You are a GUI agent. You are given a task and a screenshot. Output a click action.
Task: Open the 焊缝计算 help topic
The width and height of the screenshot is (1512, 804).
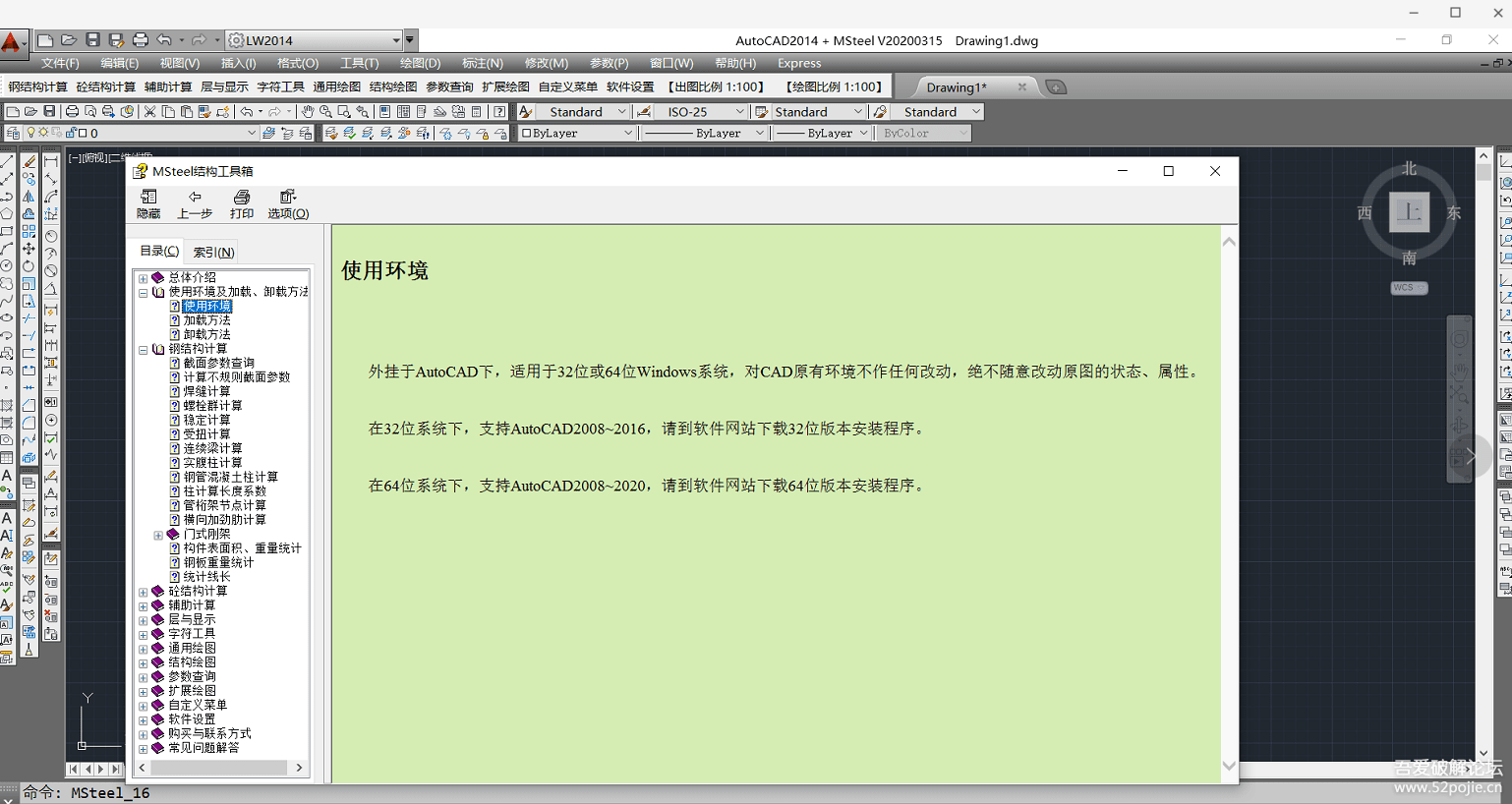(206, 391)
